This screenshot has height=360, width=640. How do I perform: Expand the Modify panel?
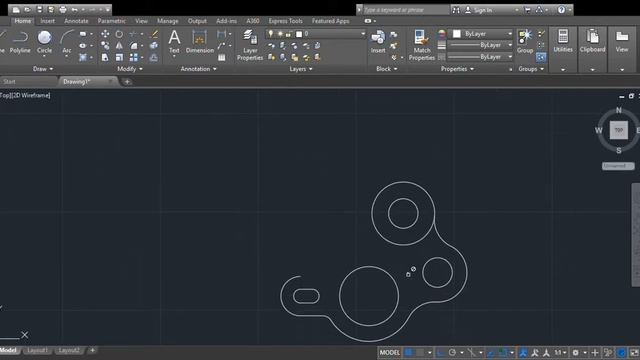pyautogui.click(x=130, y=69)
